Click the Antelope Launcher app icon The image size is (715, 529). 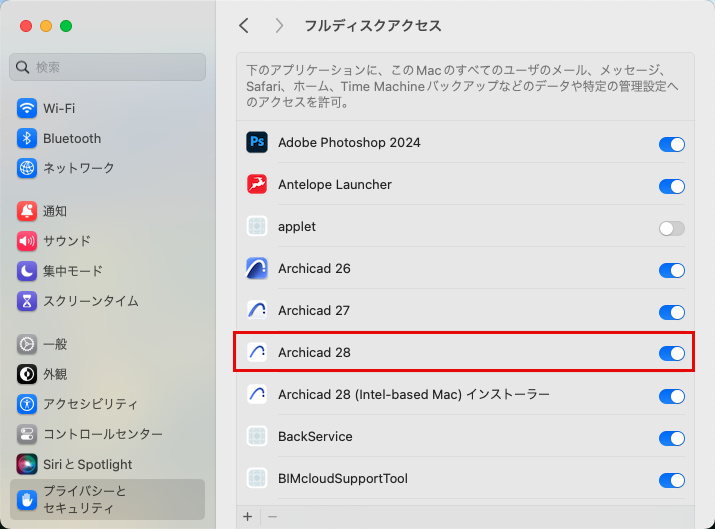click(257, 184)
